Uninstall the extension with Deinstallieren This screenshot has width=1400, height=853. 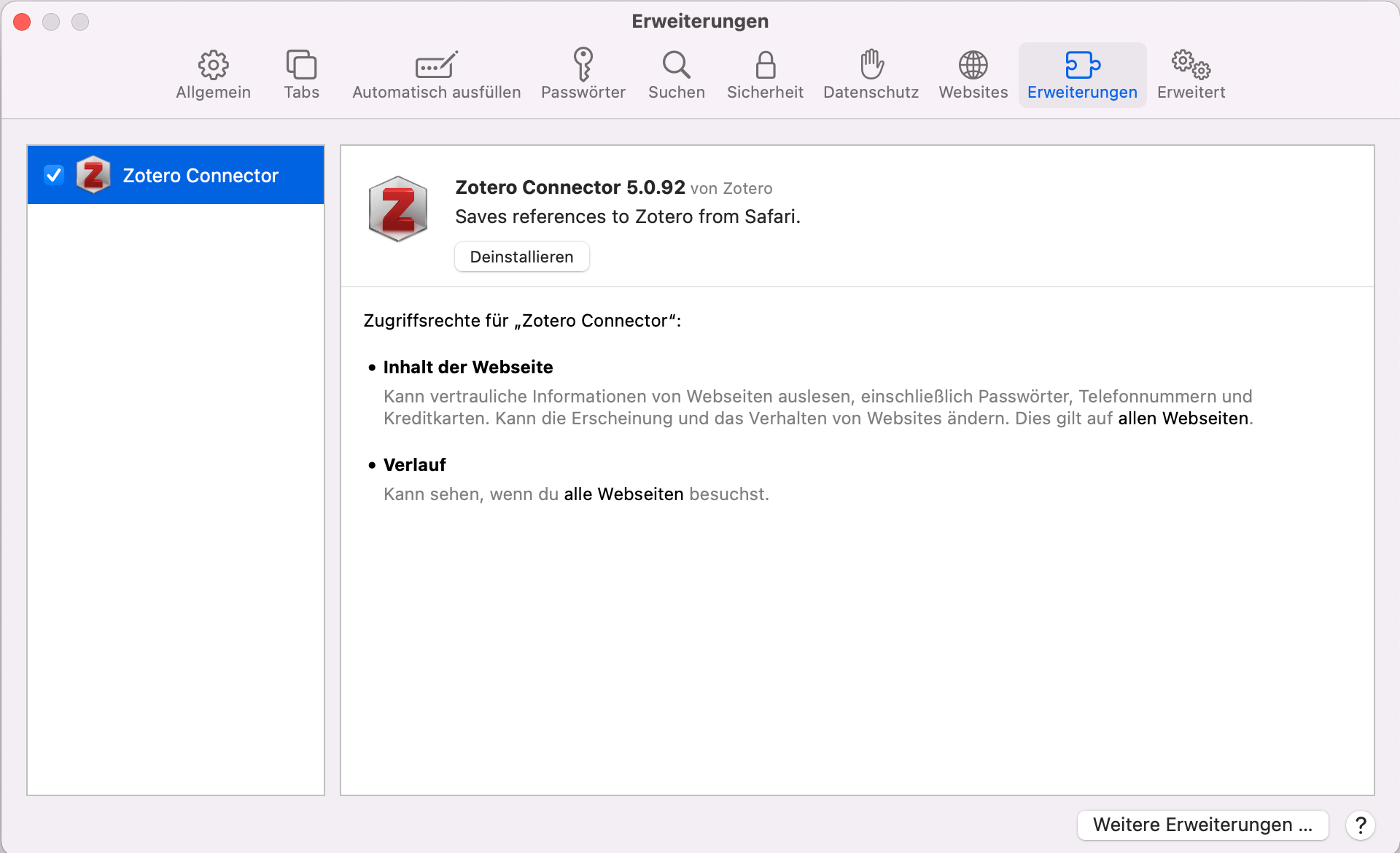[521, 257]
